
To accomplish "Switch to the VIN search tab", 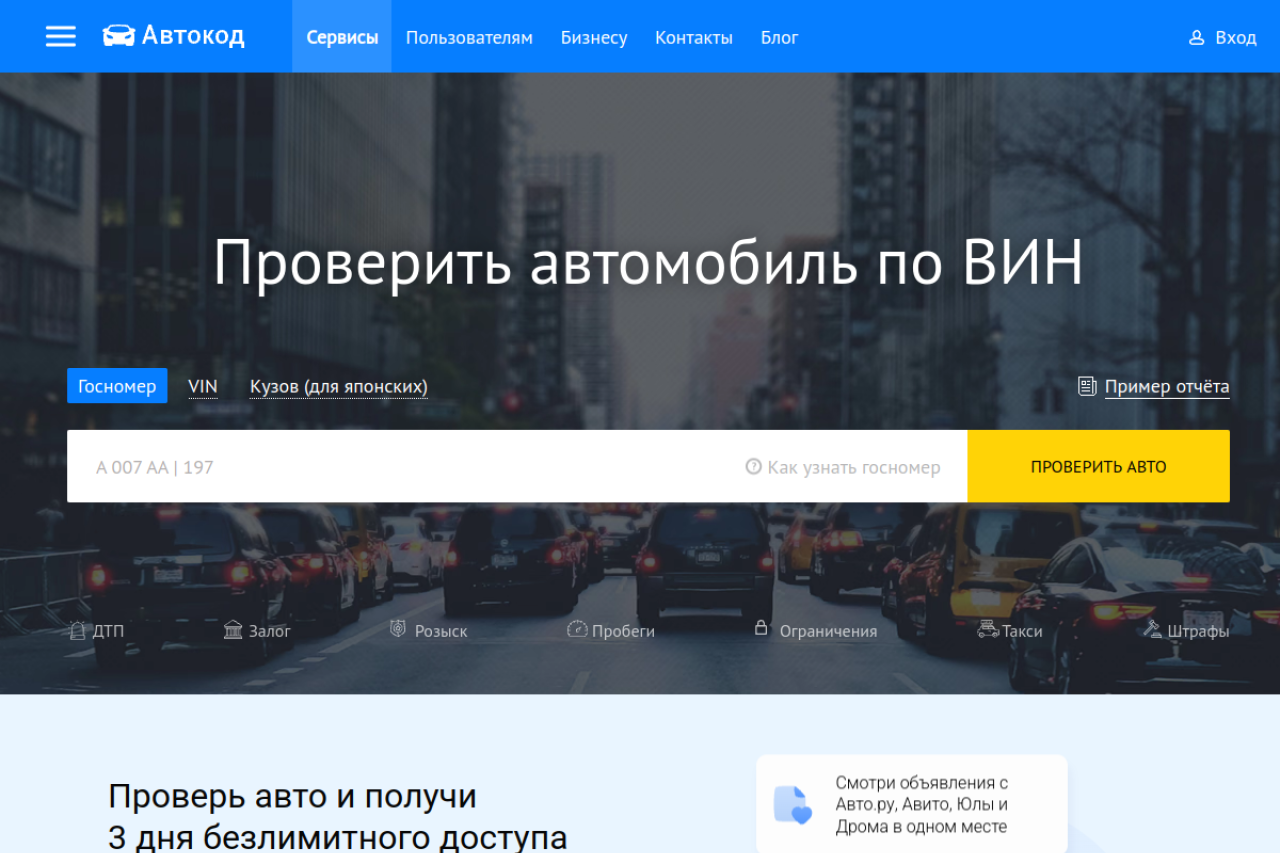I will click(x=203, y=387).
